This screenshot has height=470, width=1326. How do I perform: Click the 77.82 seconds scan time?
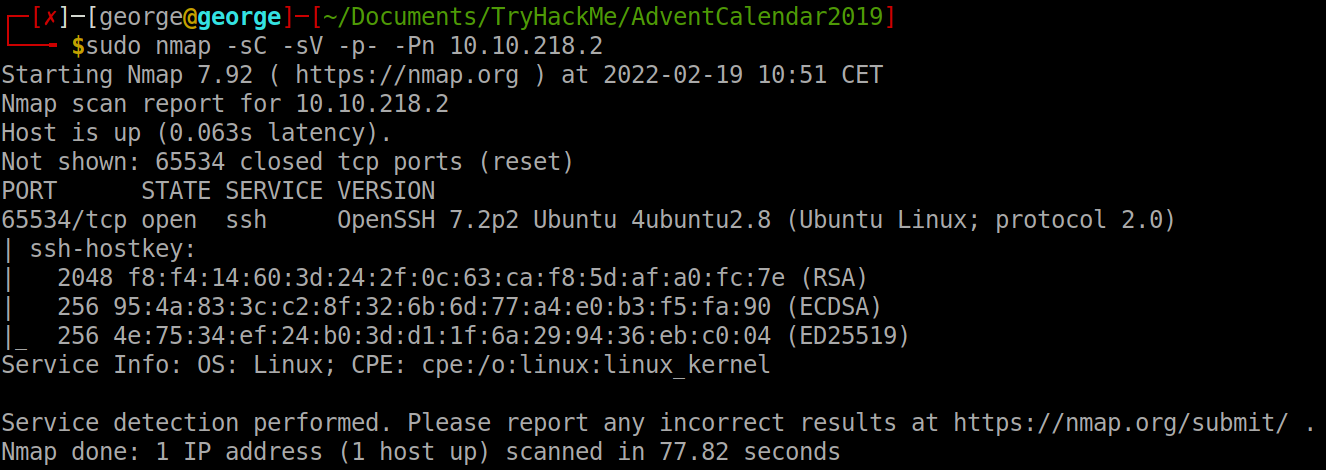[x=756, y=451]
